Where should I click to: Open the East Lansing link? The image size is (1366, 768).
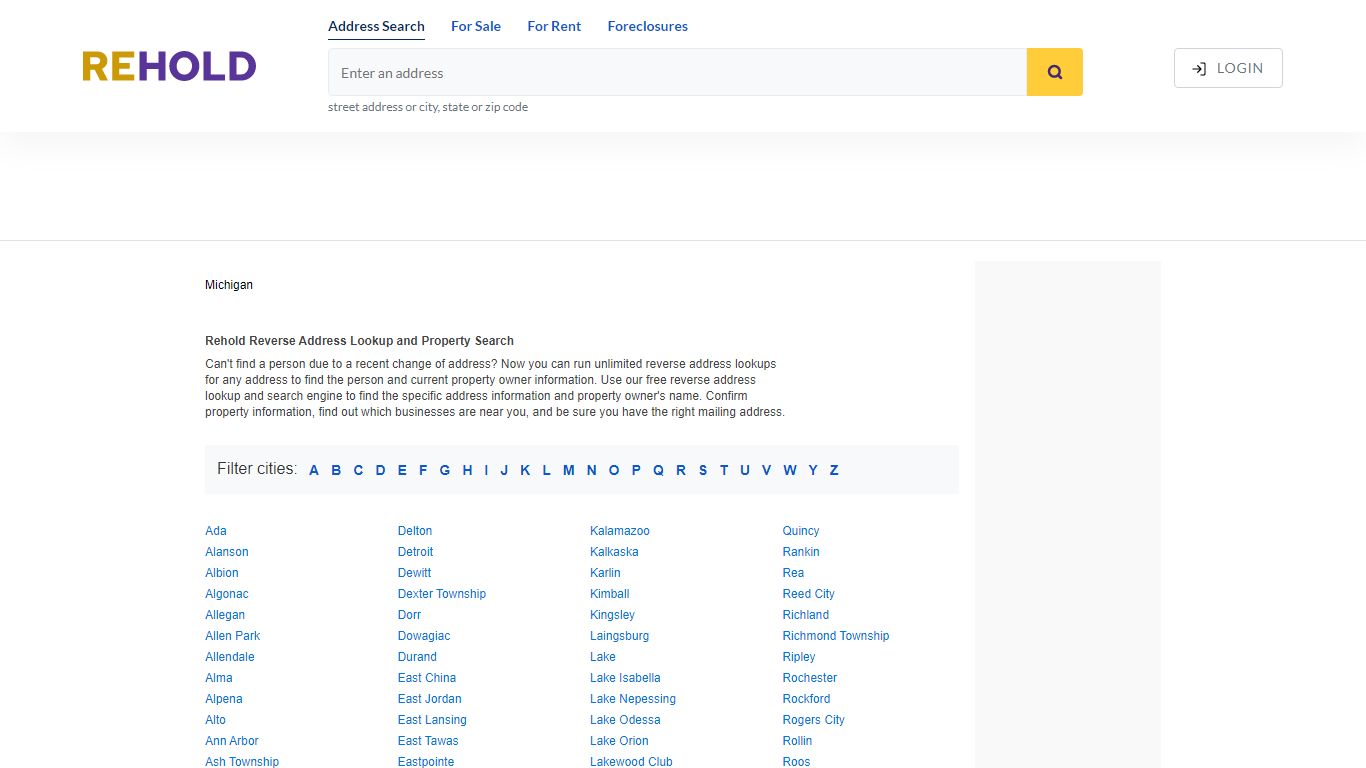pos(432,720)
